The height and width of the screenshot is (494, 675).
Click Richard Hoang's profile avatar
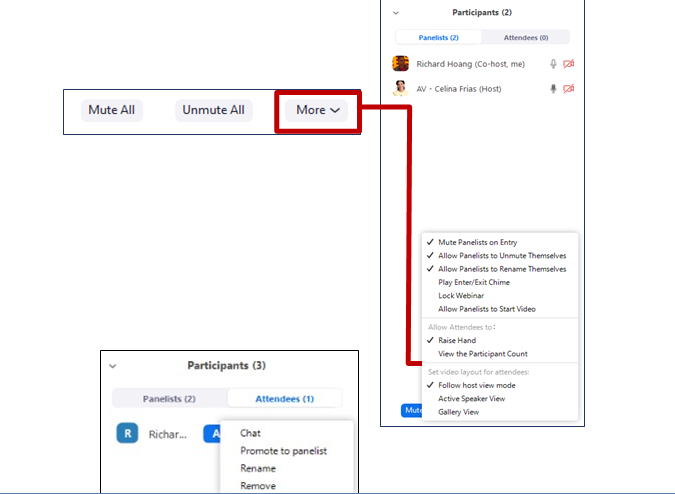(x=401, y=64)
